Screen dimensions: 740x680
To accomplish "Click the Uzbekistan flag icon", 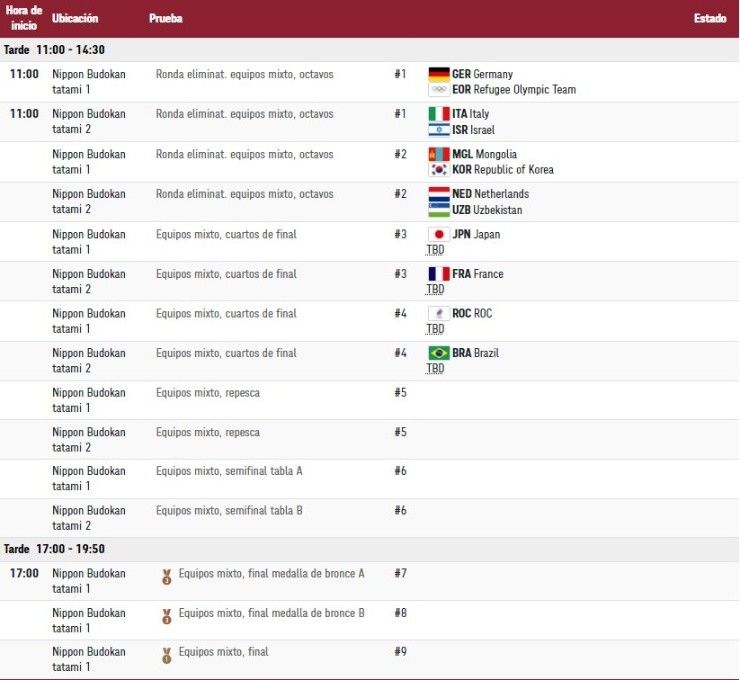I will click(x=438, y=210).
